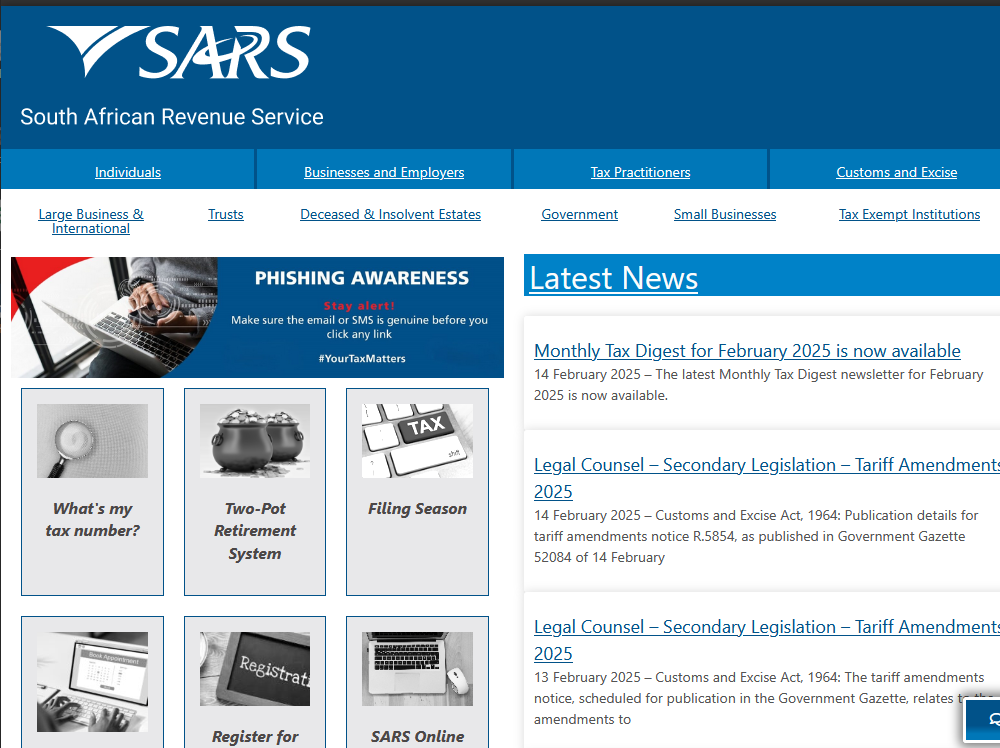Open Tax Exempt Institutions link
1000x748 pixels.
pos(909,214)
